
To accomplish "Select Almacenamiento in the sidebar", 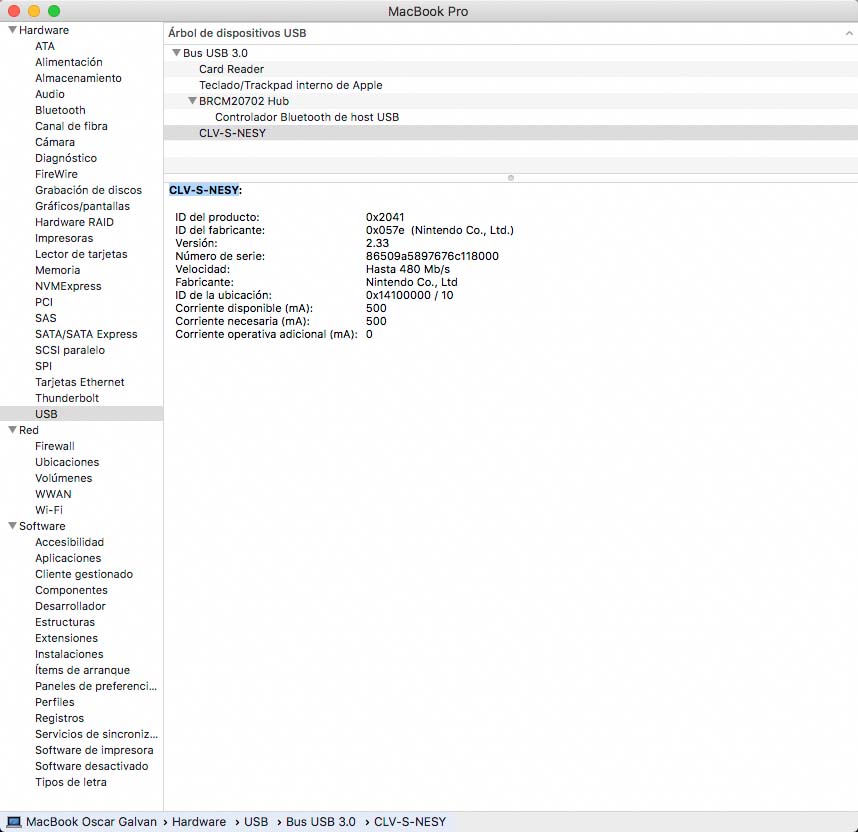I will pos(78,78).
